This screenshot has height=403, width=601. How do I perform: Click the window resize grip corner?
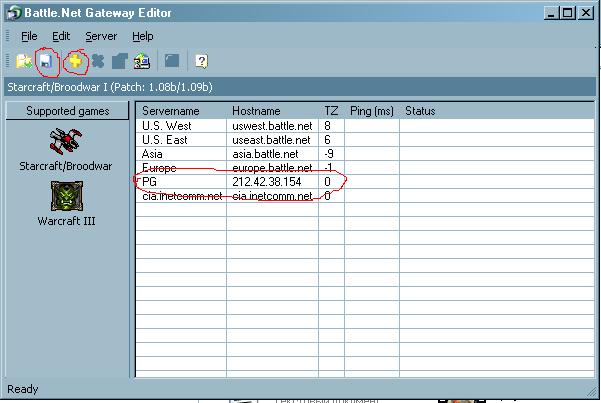592,391
